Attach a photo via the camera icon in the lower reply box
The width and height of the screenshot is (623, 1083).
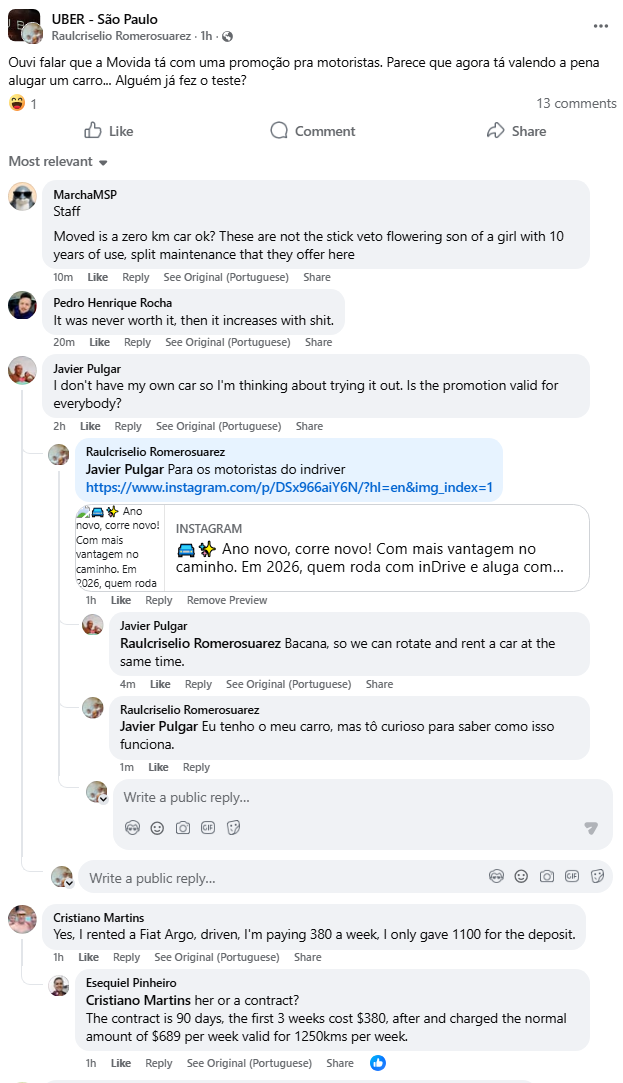547,877
